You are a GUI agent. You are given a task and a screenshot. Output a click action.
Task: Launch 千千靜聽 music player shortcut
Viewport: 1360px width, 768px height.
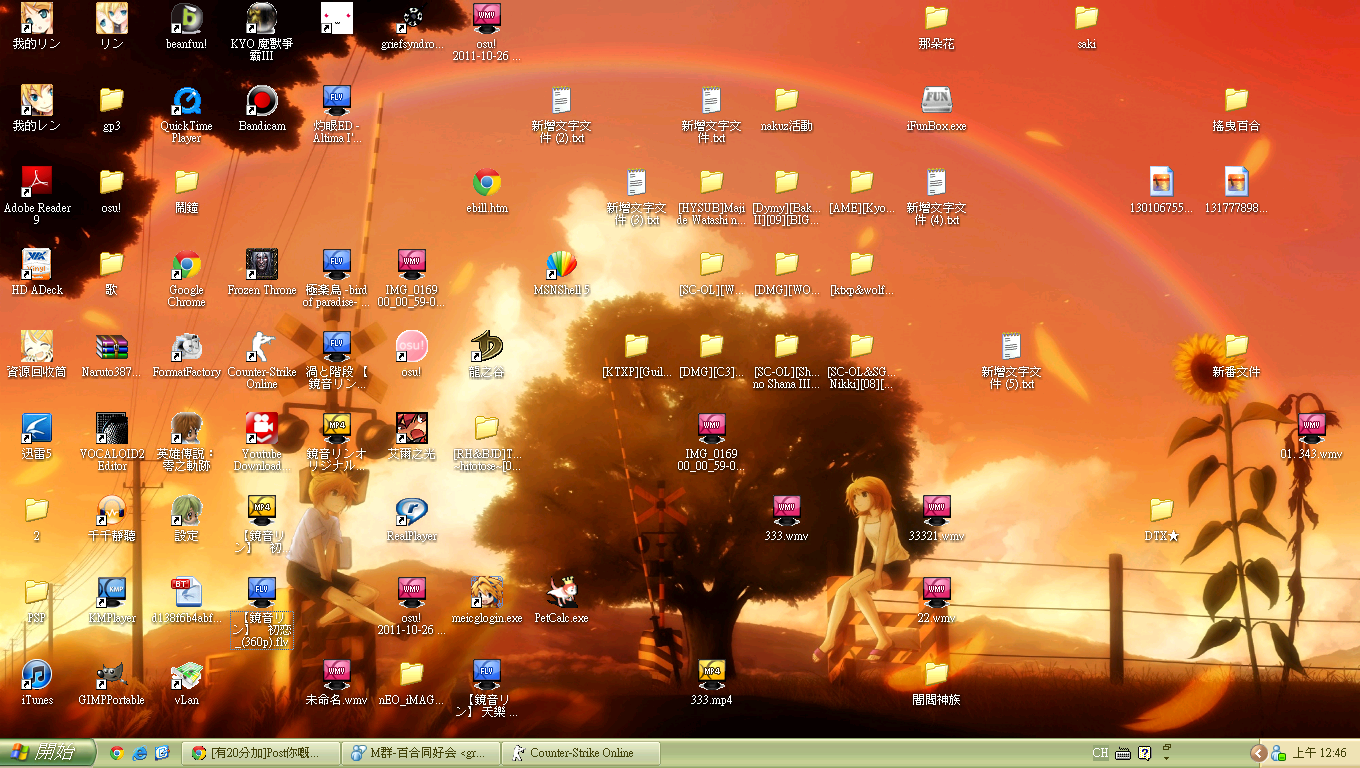pos(111,510)
